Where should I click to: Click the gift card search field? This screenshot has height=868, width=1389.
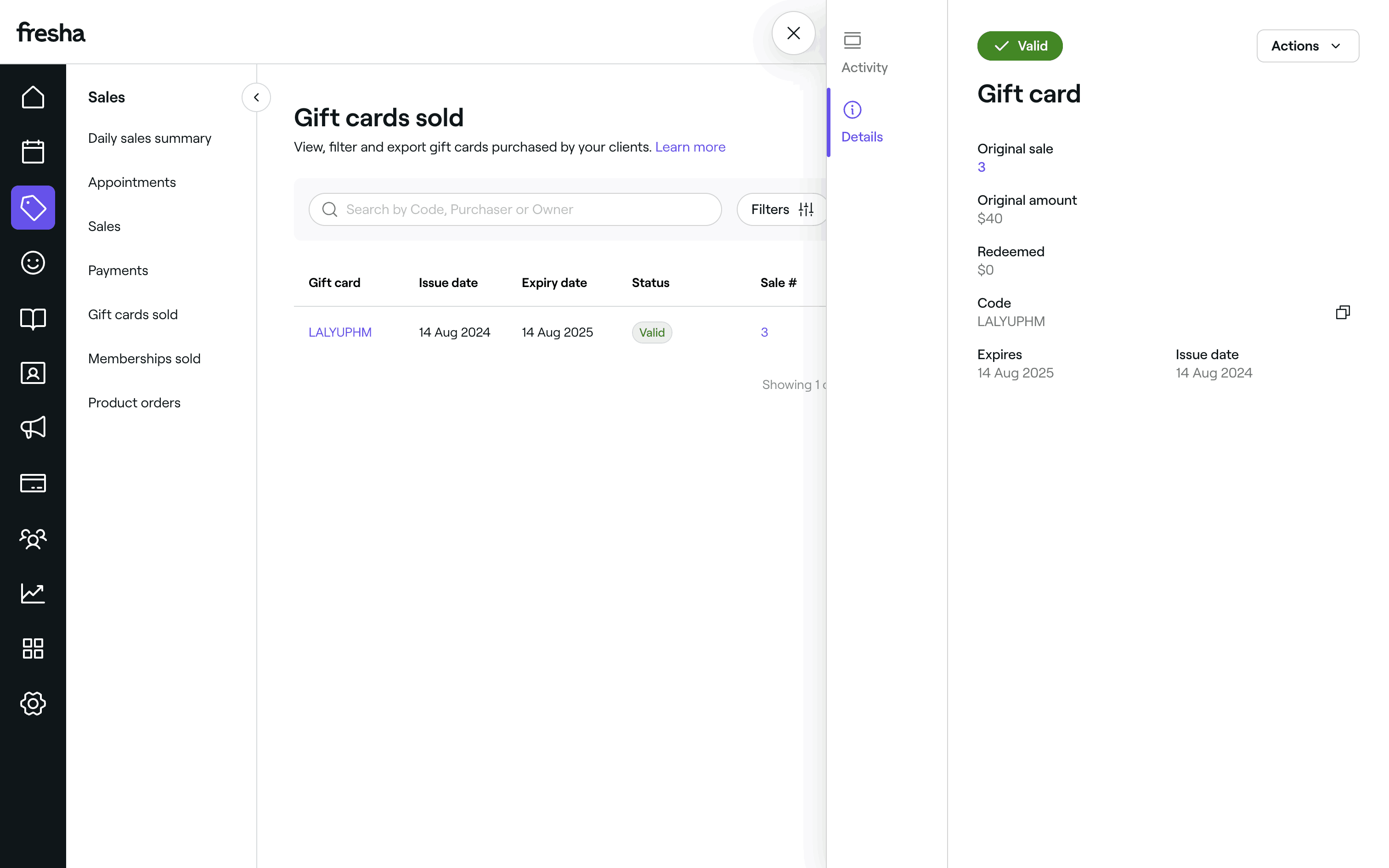tap(515, 209)
